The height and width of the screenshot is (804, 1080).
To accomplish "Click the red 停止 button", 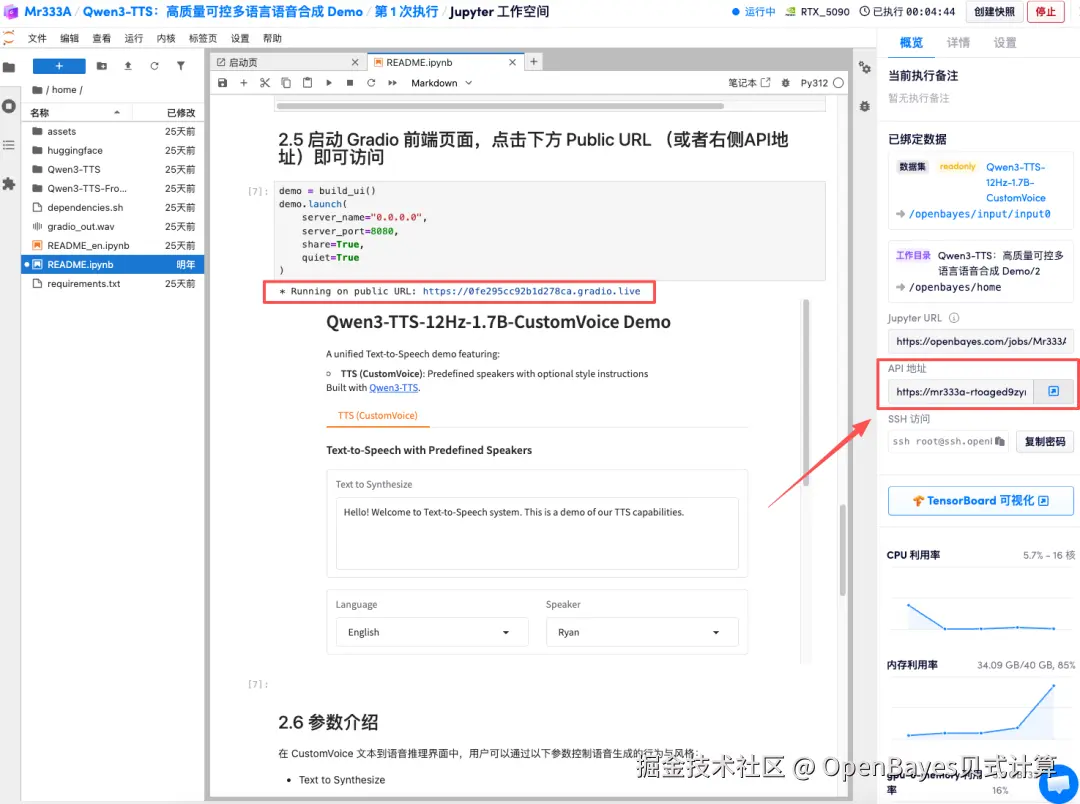I will (x=1046, y=12).
